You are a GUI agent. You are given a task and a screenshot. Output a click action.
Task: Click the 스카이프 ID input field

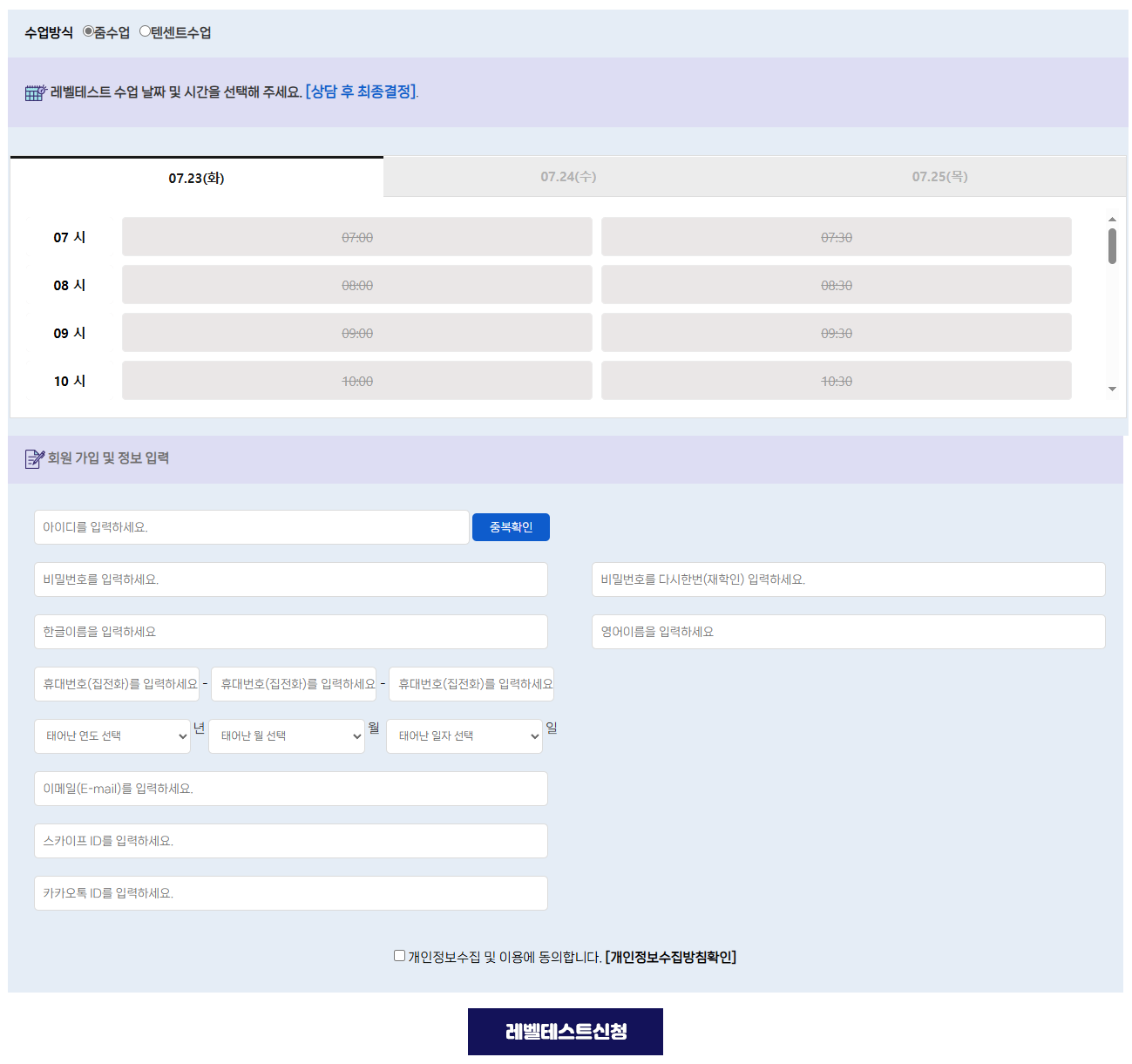pos(290,841)
